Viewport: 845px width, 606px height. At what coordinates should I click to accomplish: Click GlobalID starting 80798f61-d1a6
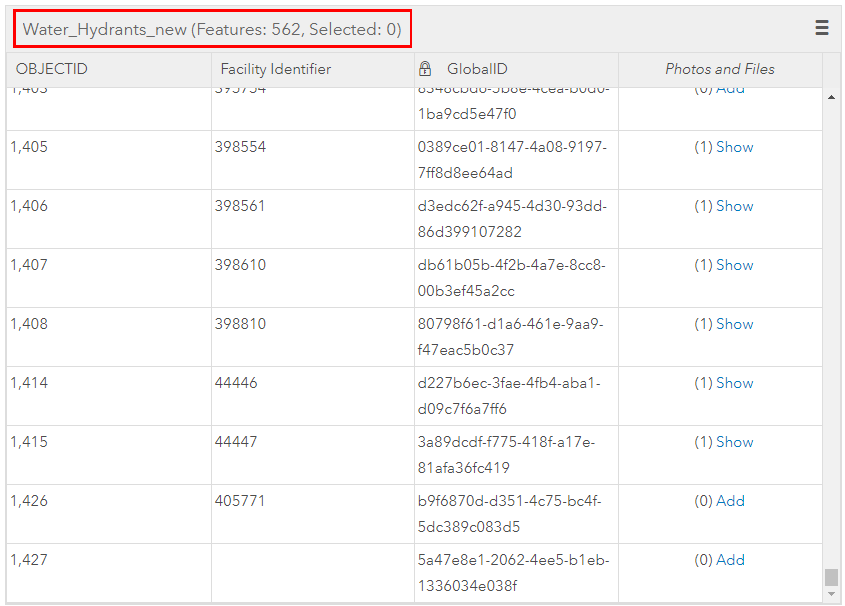511,337
